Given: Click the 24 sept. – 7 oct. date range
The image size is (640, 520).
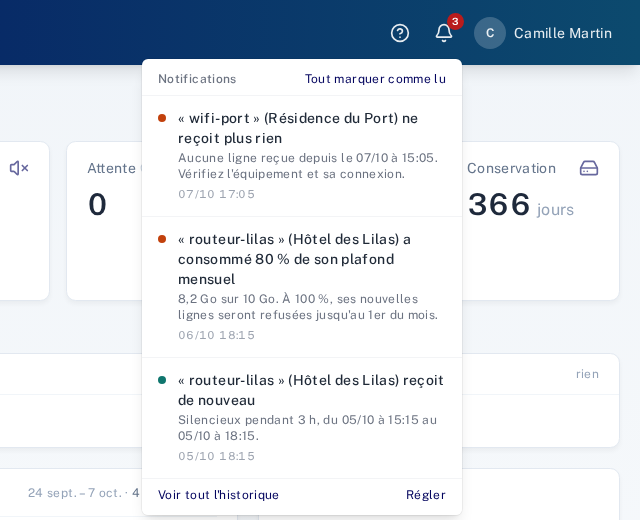Looking at the screenshot, I should (75, 493).
